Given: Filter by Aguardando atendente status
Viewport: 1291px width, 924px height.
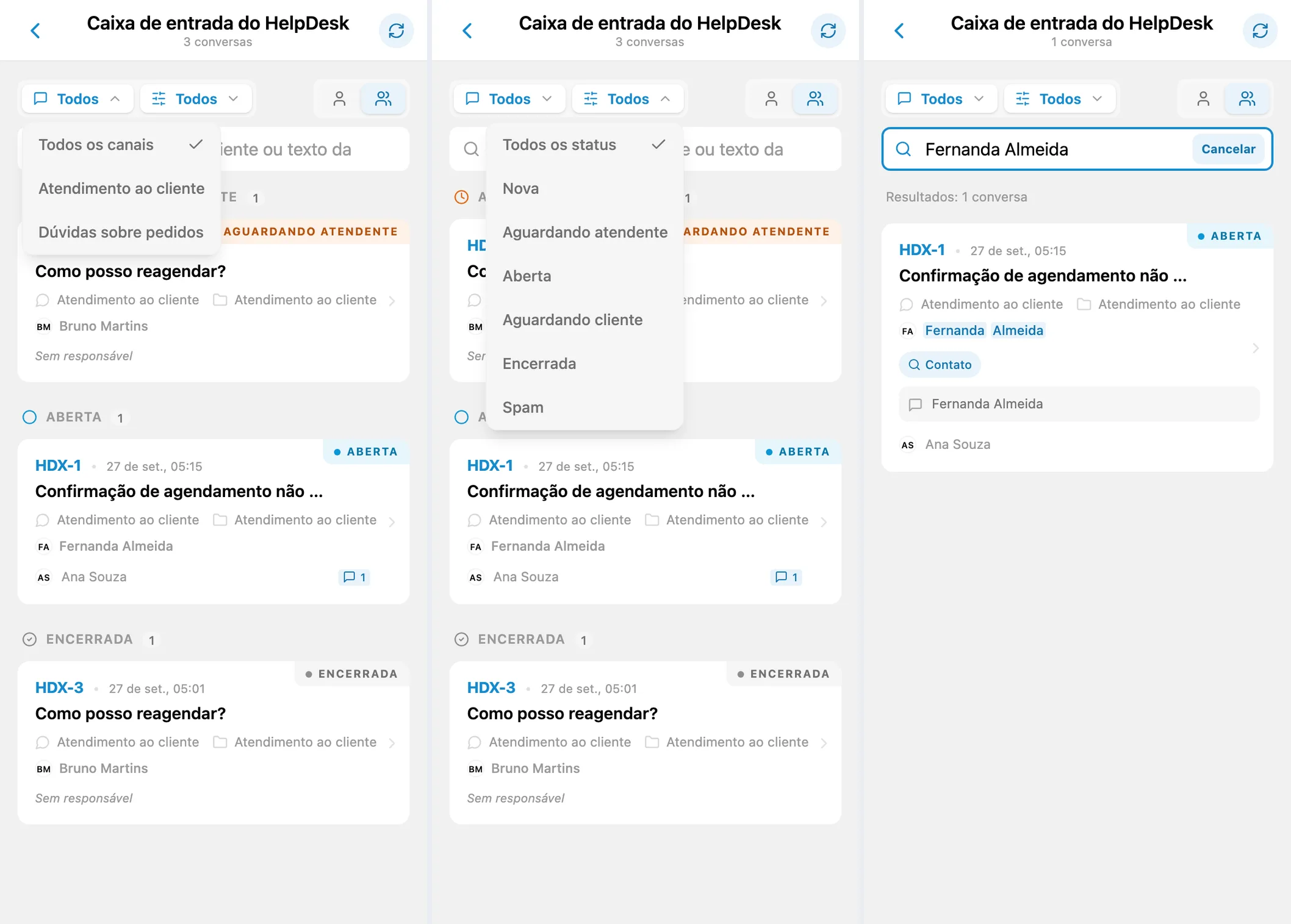Looking at the screenshot, I should (x=584, y=232).
